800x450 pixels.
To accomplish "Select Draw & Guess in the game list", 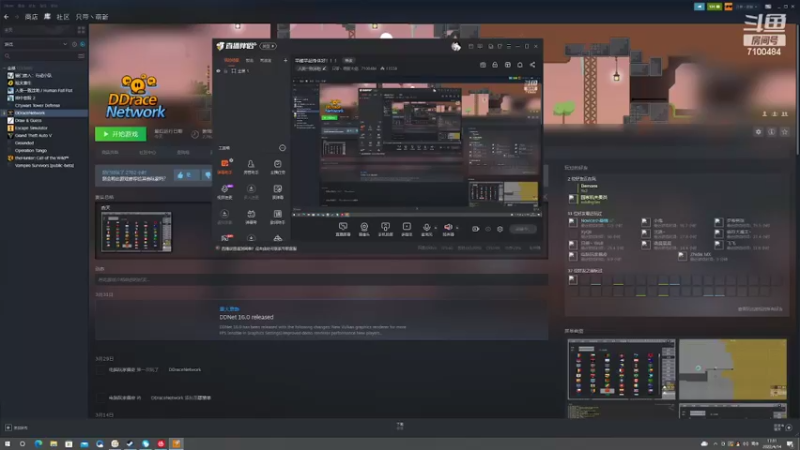I will (x=28, y=120).
